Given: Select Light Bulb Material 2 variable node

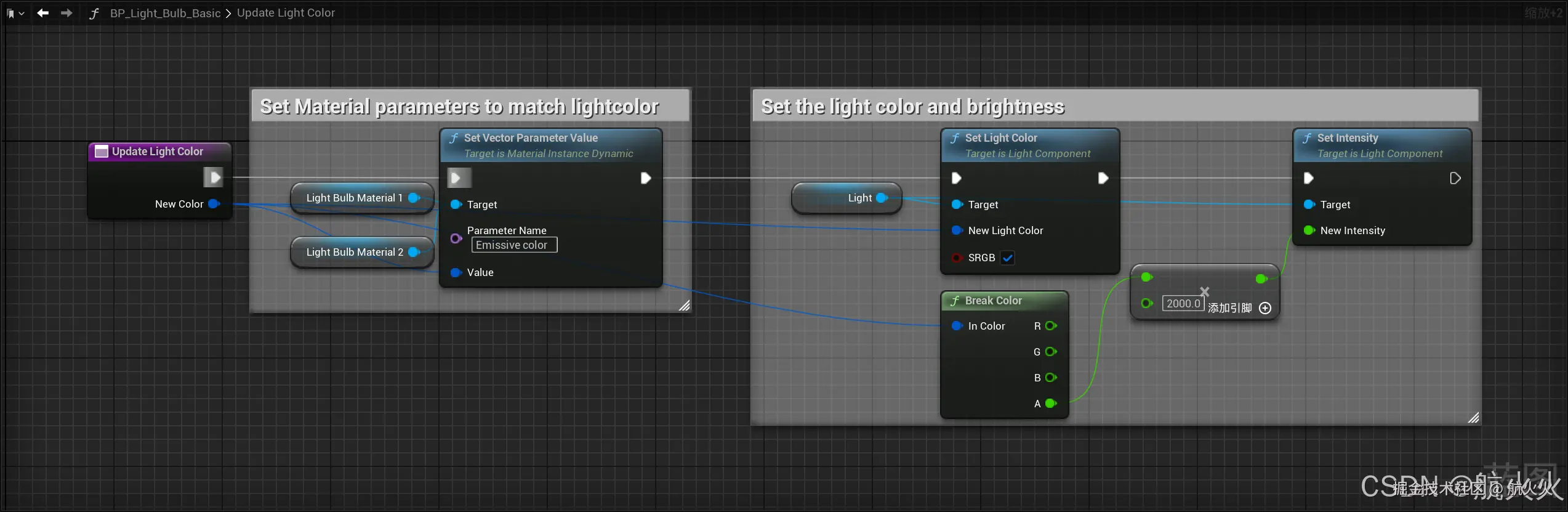Looking at the screenshot, I should pyautogui.click(x=361, y=252).
